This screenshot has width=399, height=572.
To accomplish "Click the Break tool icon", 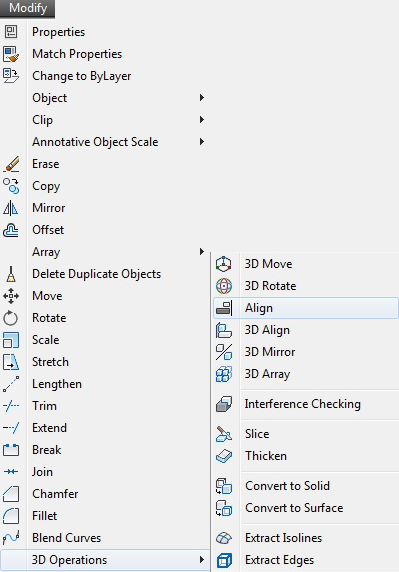I will click(11, 450).
